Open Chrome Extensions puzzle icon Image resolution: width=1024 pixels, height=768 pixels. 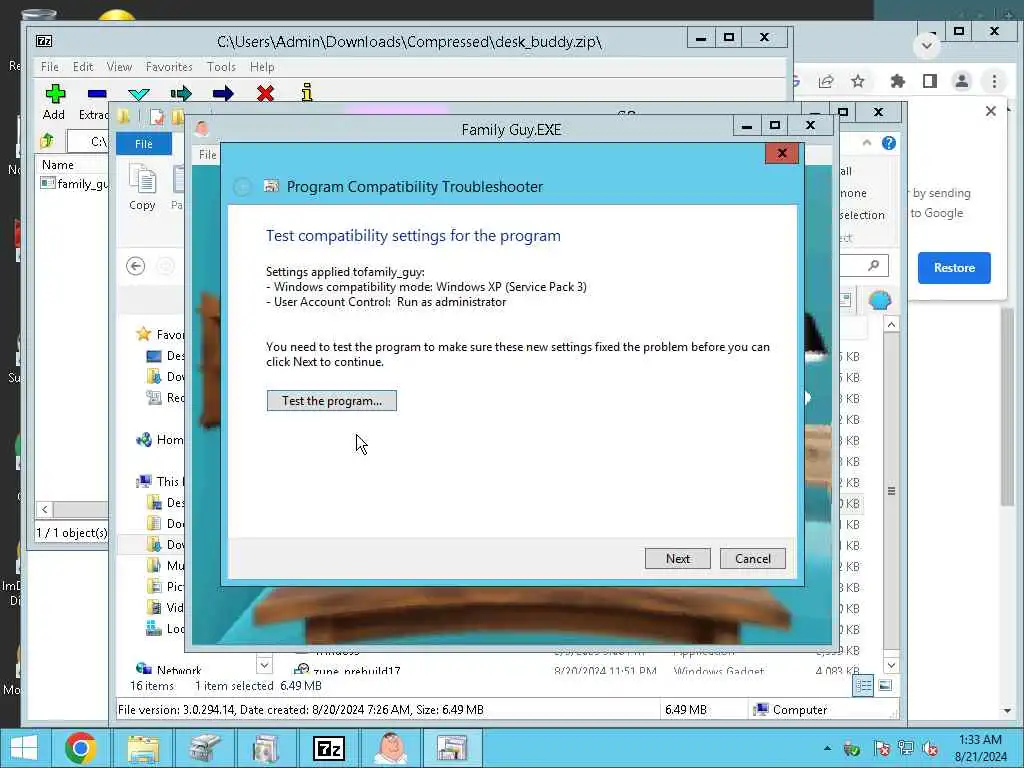pos(898,81)
